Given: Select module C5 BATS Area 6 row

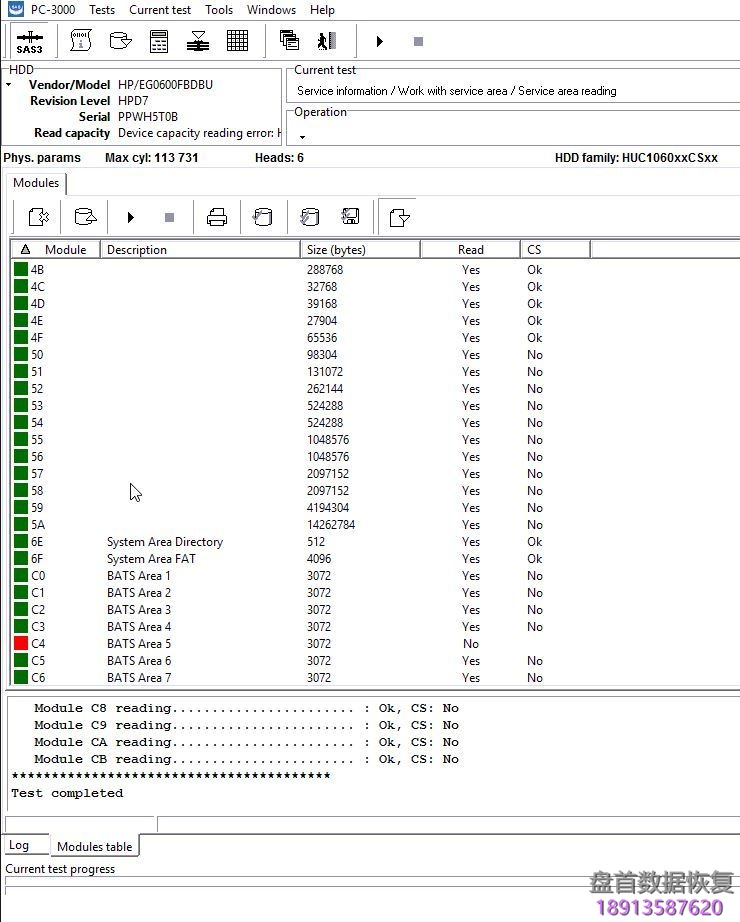Looking at the screenshot, I should coord(300,660).
